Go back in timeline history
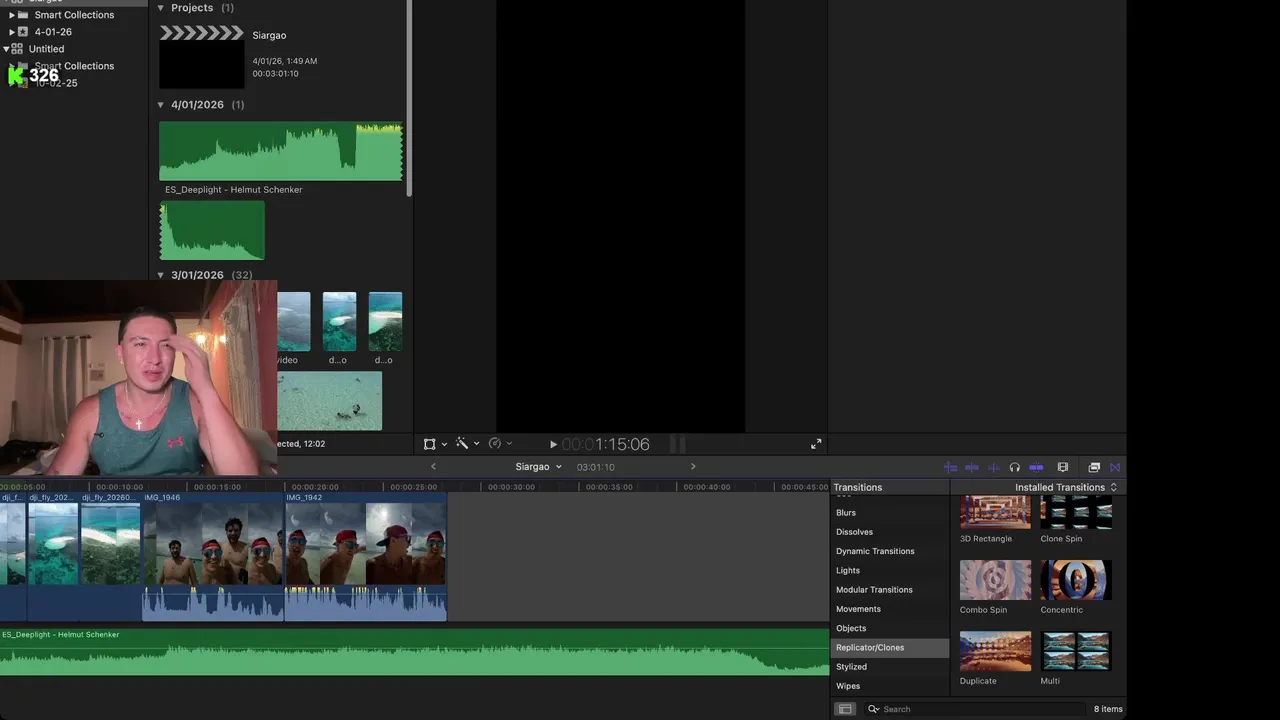Viewport: 1280px width, 720px height. pos(433,467)
